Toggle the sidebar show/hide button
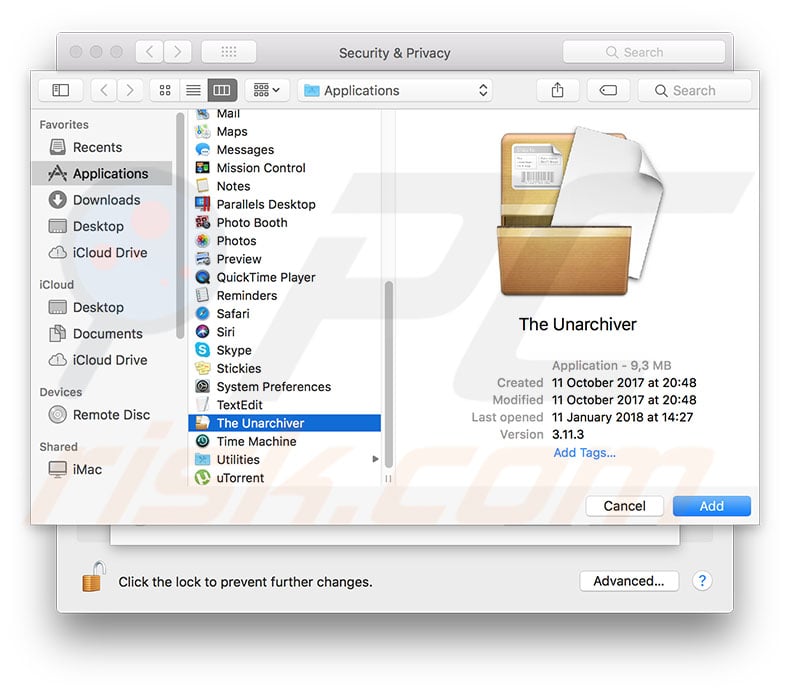Viewport: 790px width, 694px height. pyautogui.click(x=61, y=90)
